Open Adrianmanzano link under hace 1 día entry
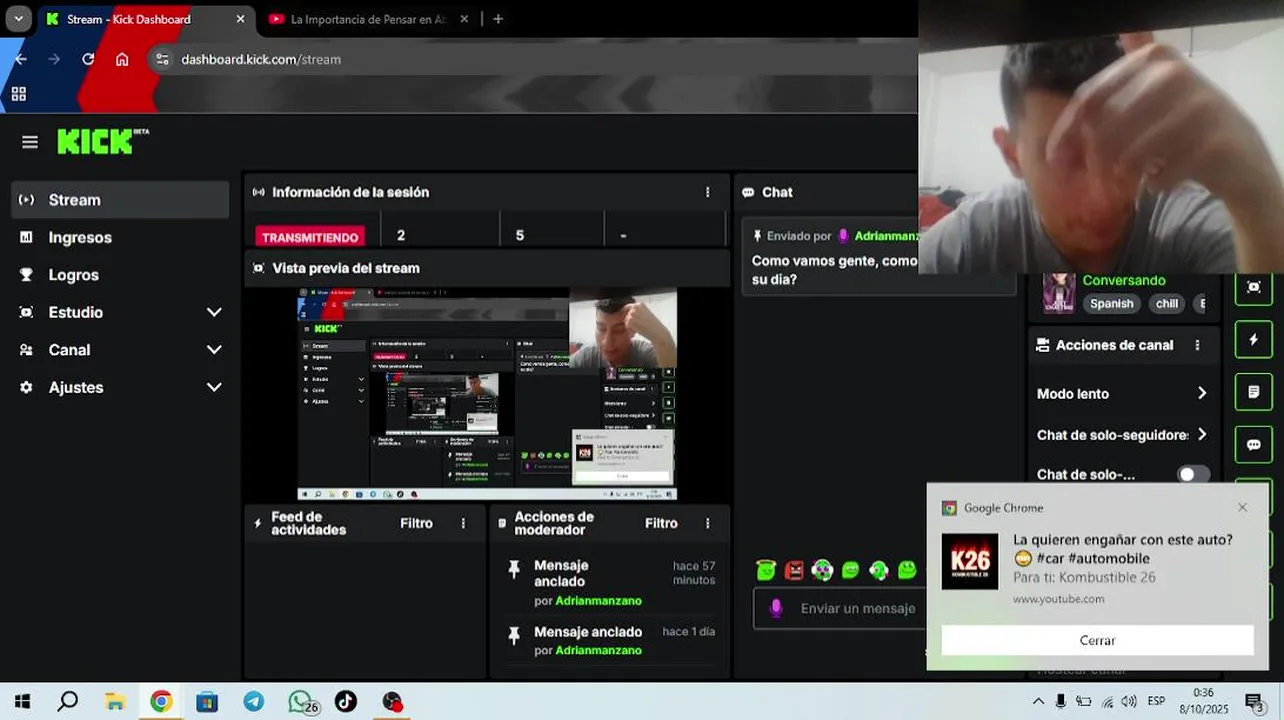This screenshot has width=1284, height=720. coord(598,650)
